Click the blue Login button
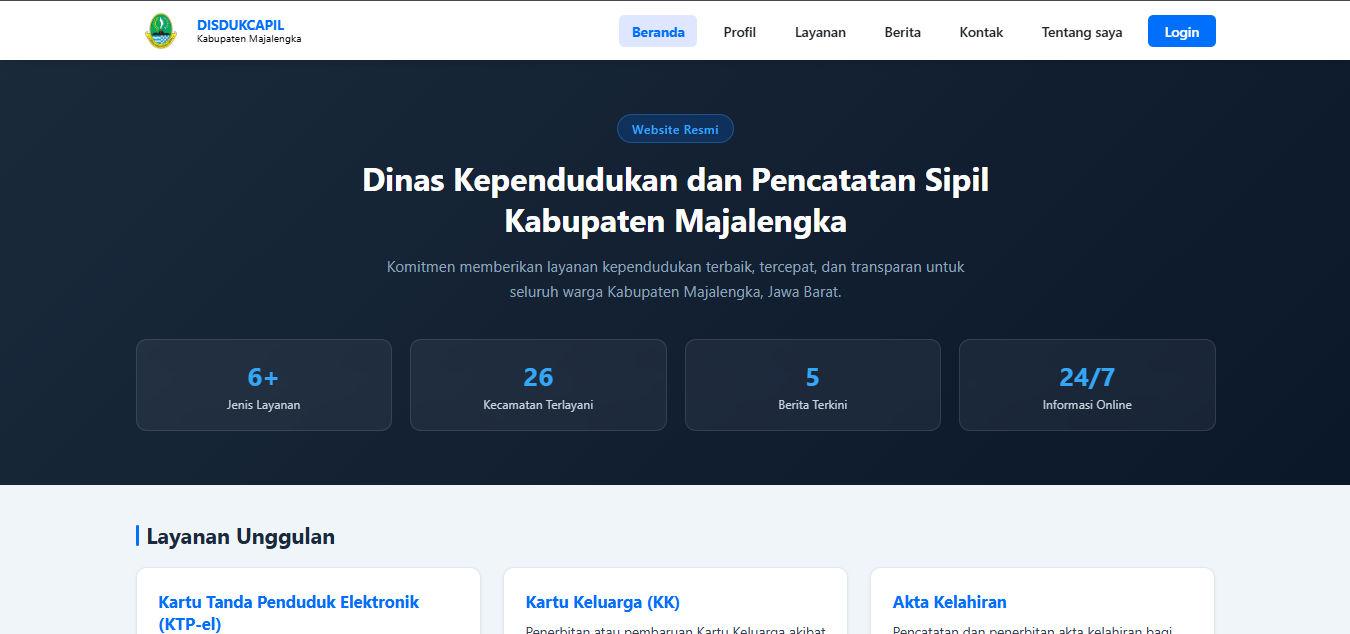 pyautogui.click(x=1182, y=31)
